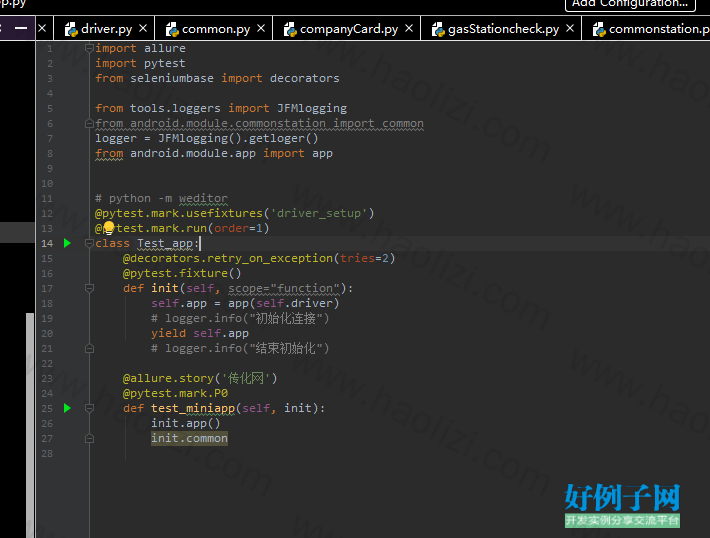Open Add Configuration button
The width and height of the screenshot is (710, 538).
[630, 4]
